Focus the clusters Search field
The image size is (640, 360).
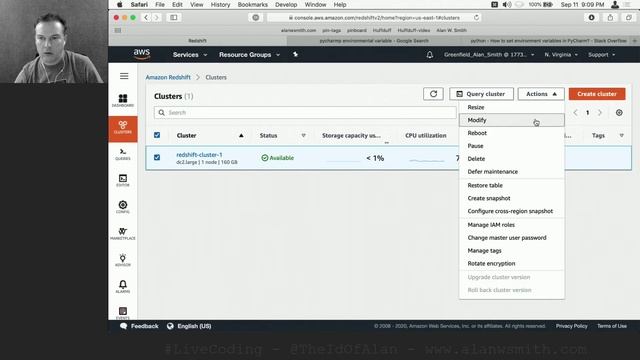305,113
